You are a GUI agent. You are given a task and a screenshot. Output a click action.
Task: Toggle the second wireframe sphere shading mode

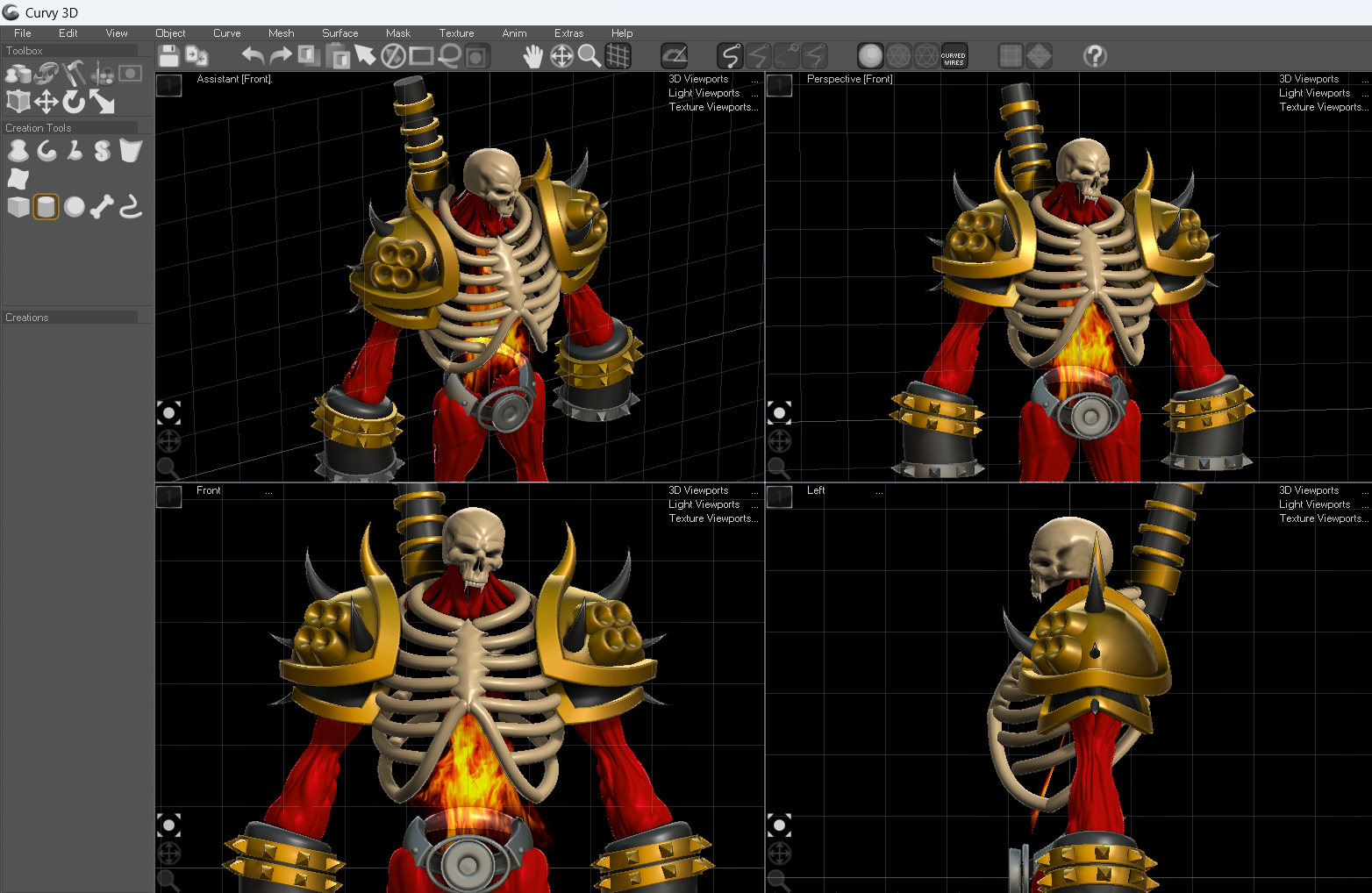926,56
